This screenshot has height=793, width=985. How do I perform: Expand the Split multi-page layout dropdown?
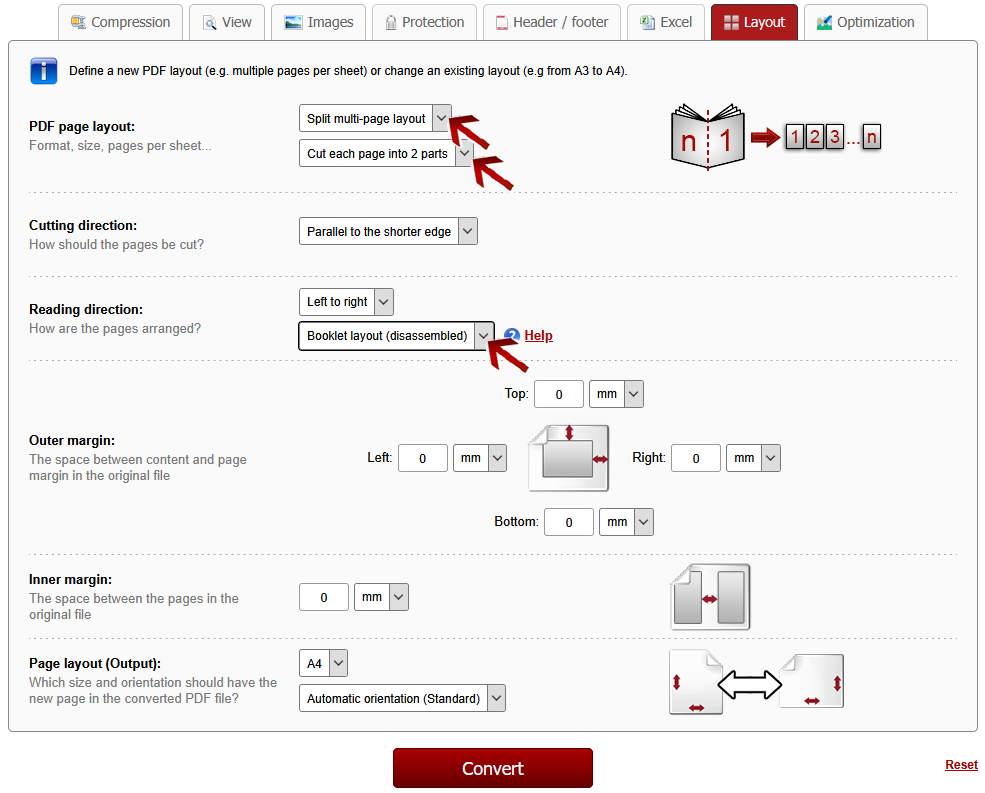[x=375, y=118]
